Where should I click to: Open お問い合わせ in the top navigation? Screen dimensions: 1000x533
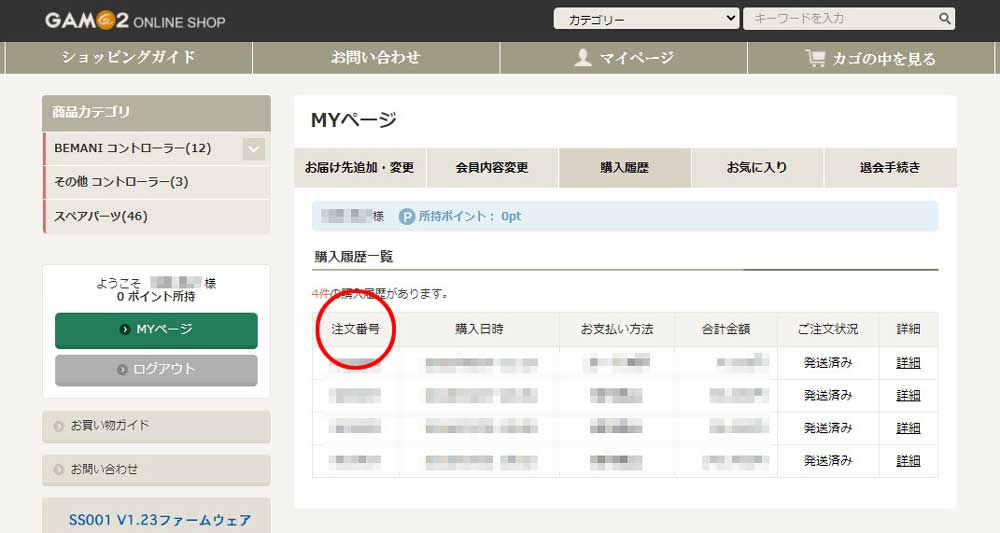(x=376, y=58)
